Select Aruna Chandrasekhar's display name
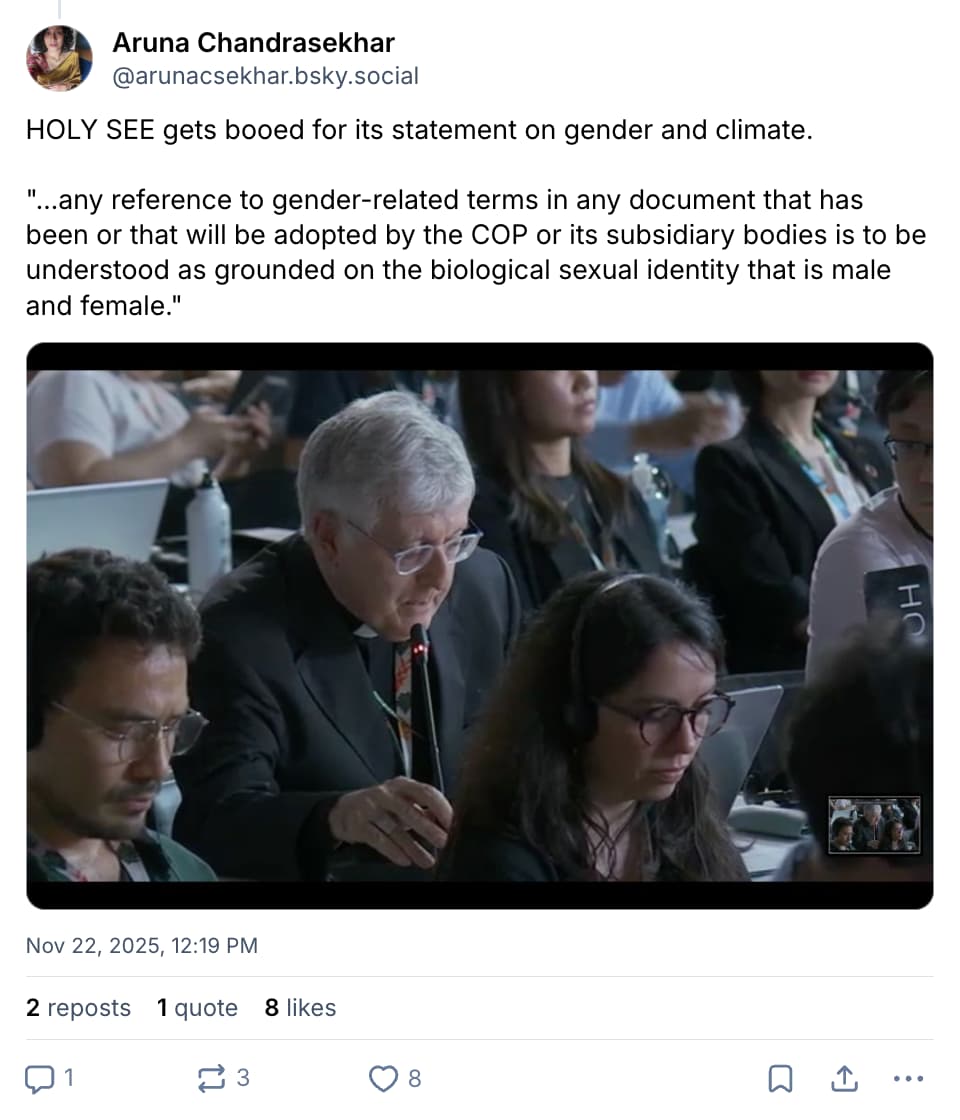960x1120 pixels. (255, 42)
